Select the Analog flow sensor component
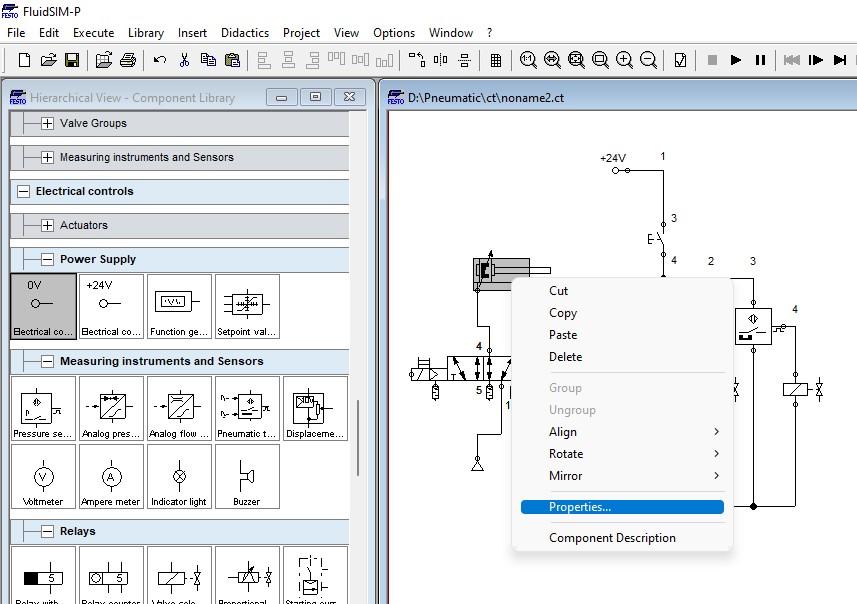Viewport: 857px width, 604px height. coord(179,408)
